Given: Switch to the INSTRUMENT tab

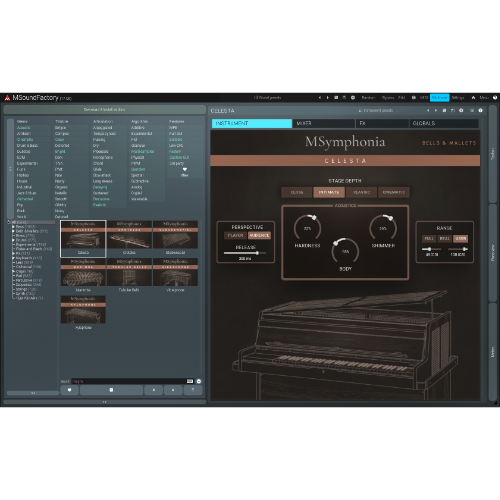Looking at the screenshot, I should click(x=252, y=123).
